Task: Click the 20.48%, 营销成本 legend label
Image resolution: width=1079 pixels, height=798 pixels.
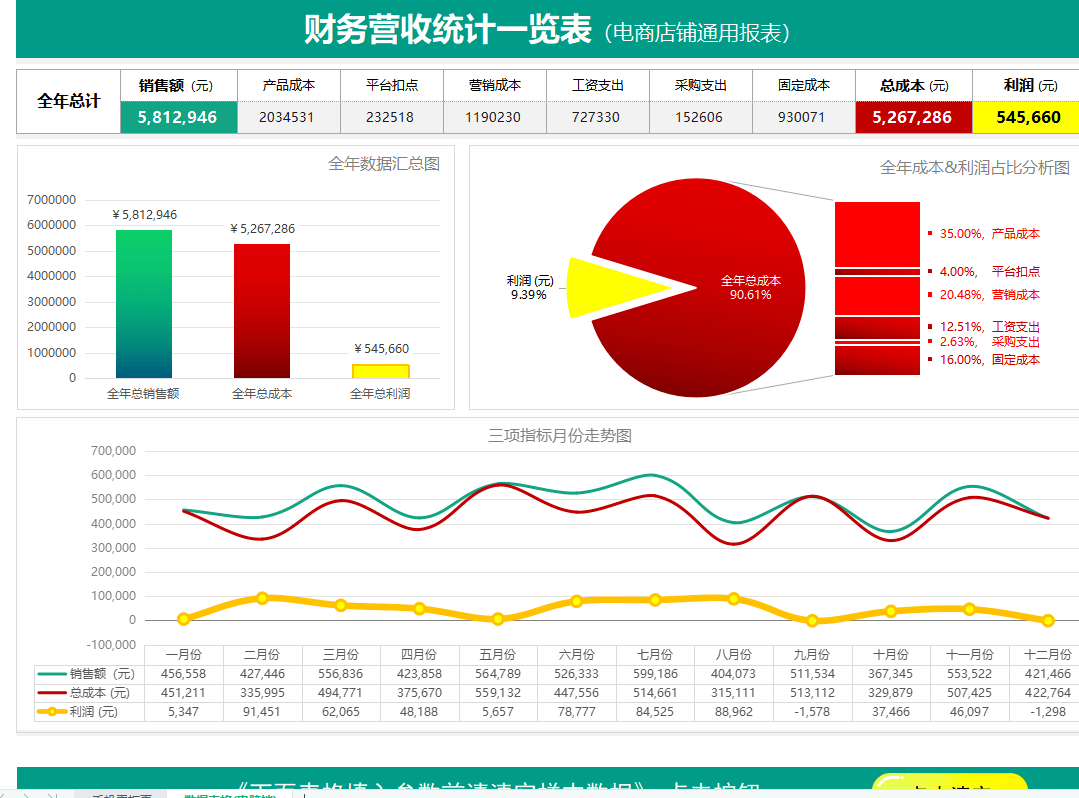Action: tap(990, 295)
